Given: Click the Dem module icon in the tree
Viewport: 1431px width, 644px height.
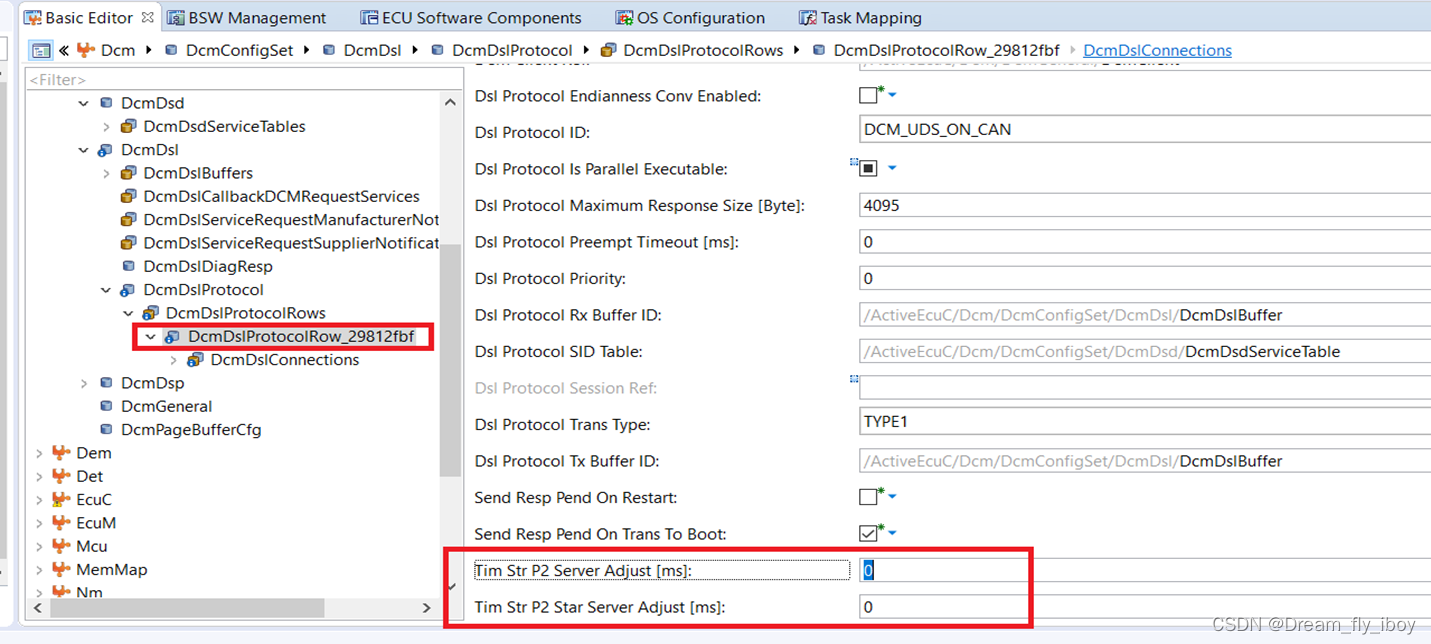Looking at the screenshot, I should 60,452.
